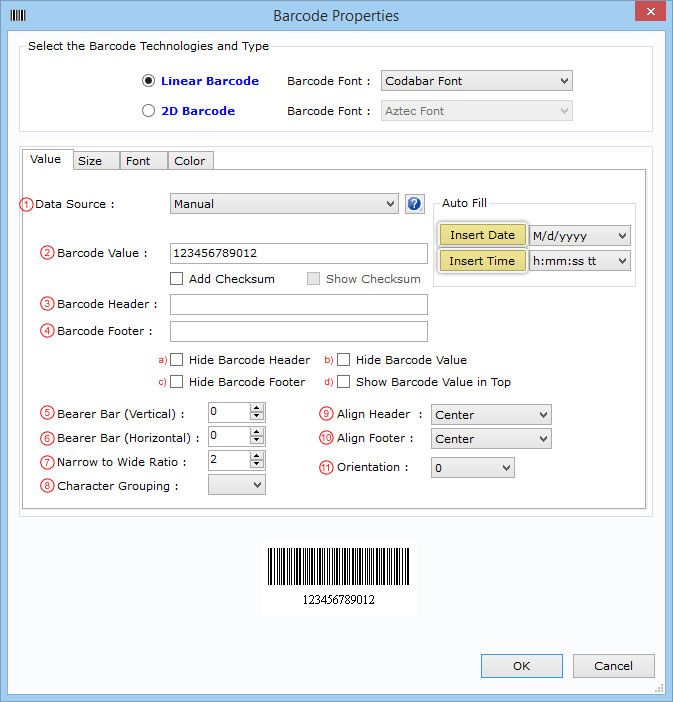Open the Orientation dropdown
The height and width of the screenshot is (702, 673).
click(472, 468)
